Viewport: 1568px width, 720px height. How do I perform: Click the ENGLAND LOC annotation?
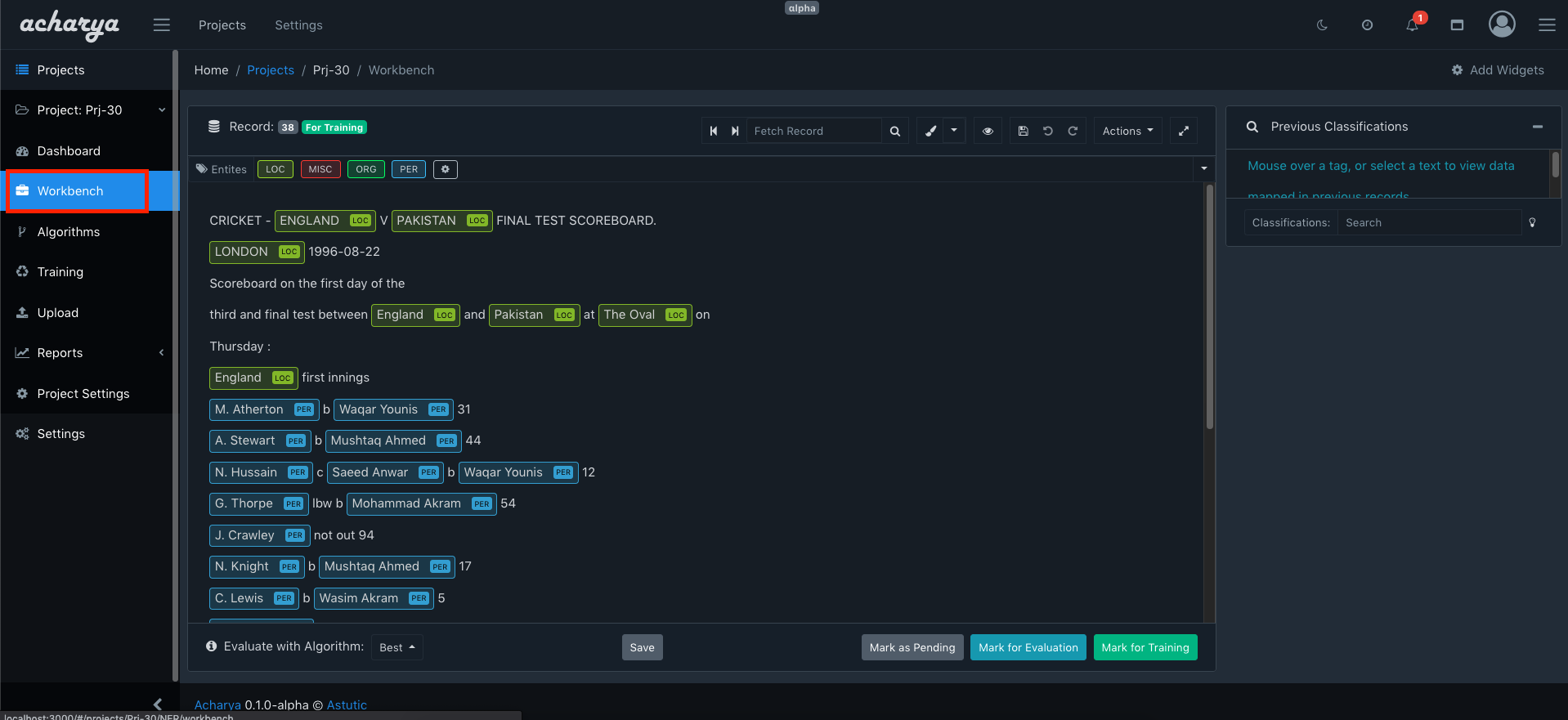pos(325,221)
